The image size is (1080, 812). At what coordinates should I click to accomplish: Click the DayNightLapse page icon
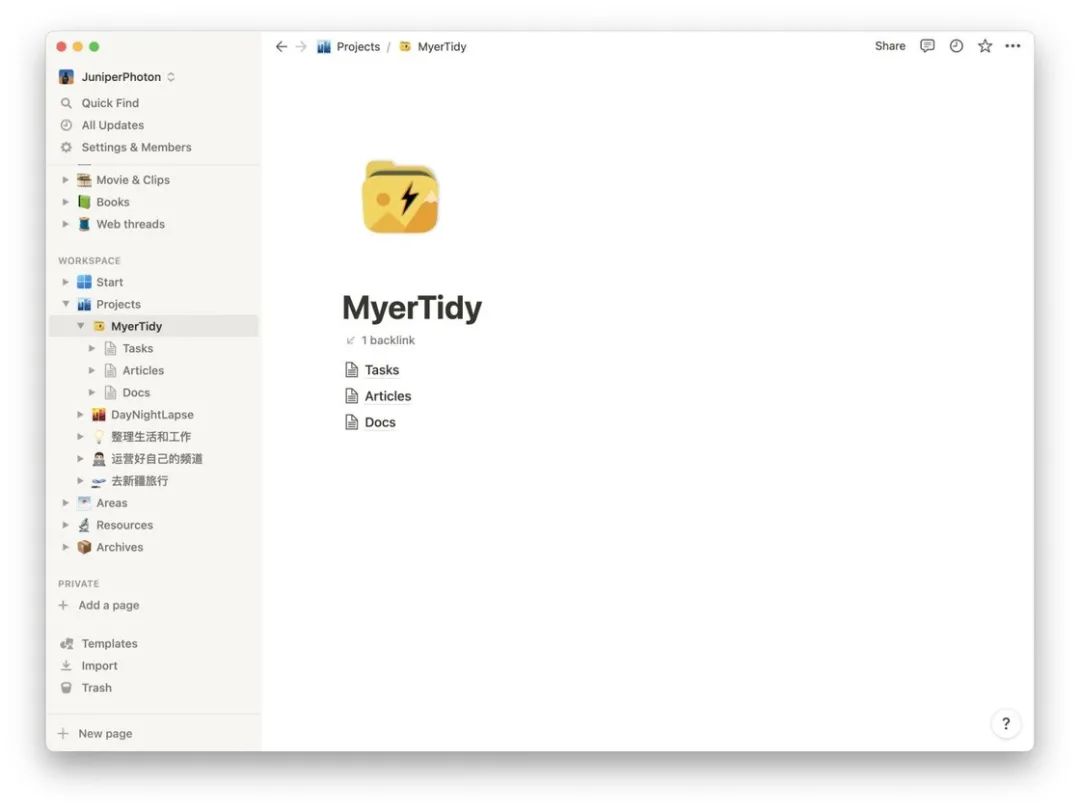(98, 415)
